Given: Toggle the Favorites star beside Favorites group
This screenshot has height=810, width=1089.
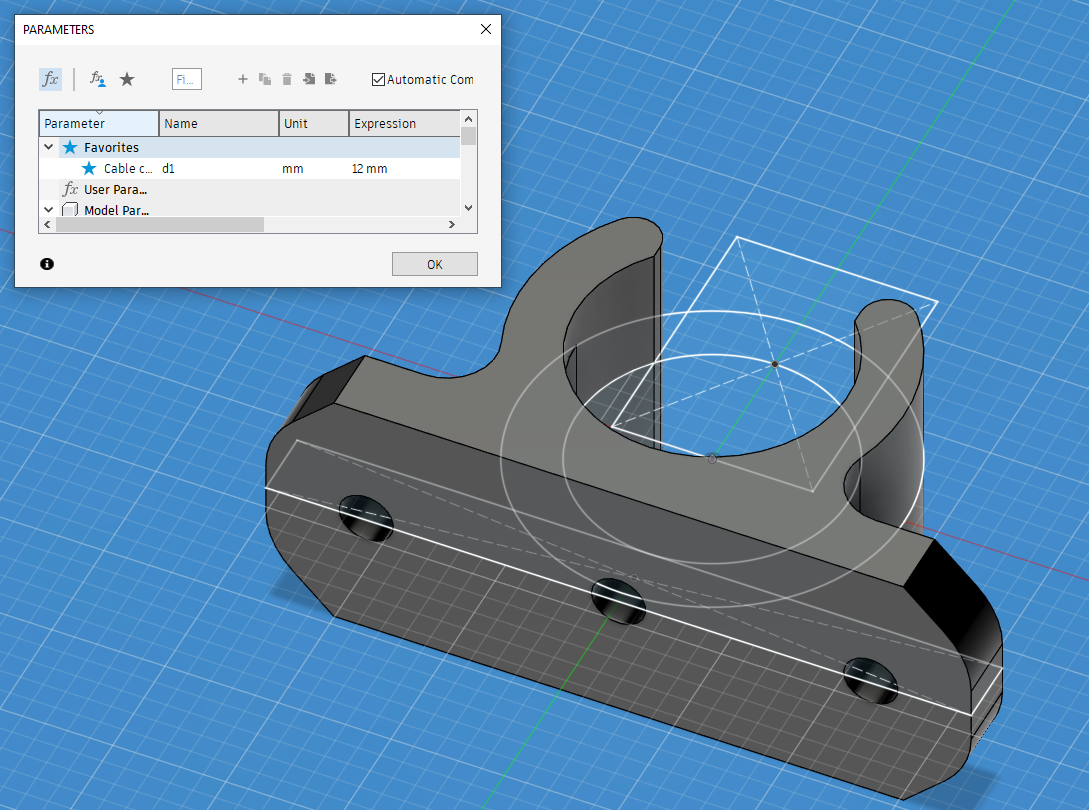Looking at the screenshot, I should (71, 147).
